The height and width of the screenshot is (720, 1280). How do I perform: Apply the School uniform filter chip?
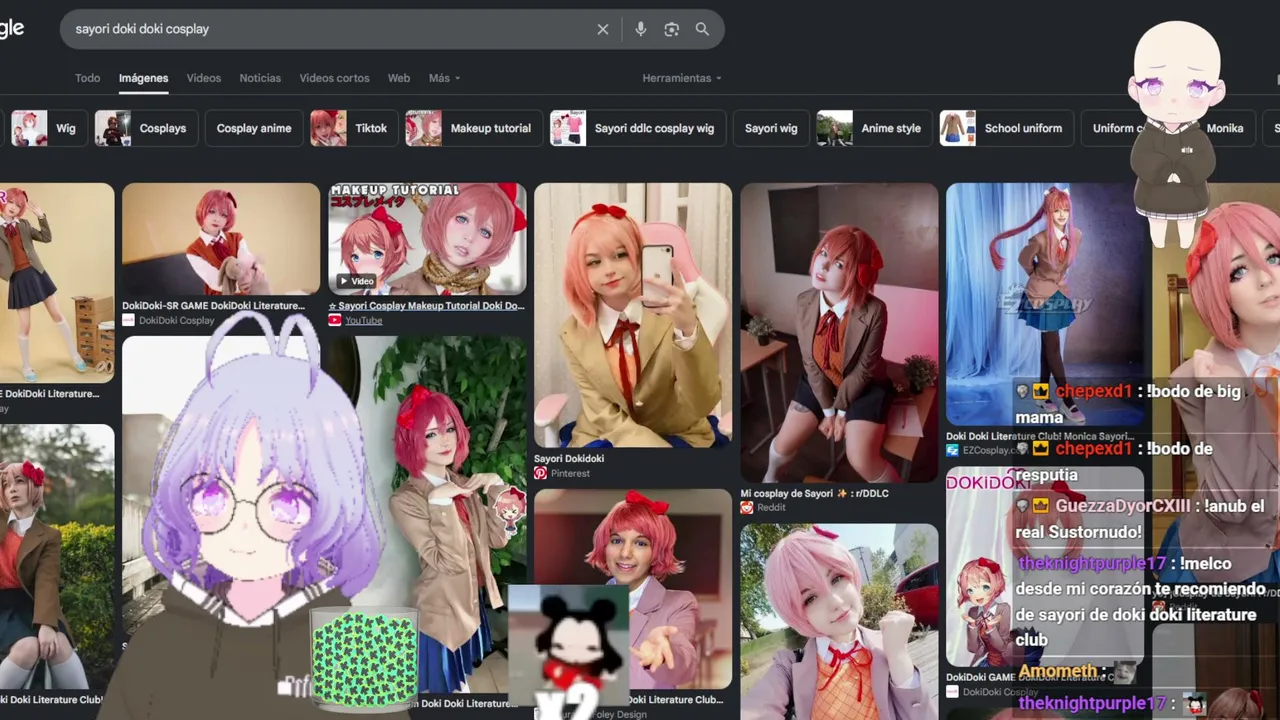tap(1007, 128)
